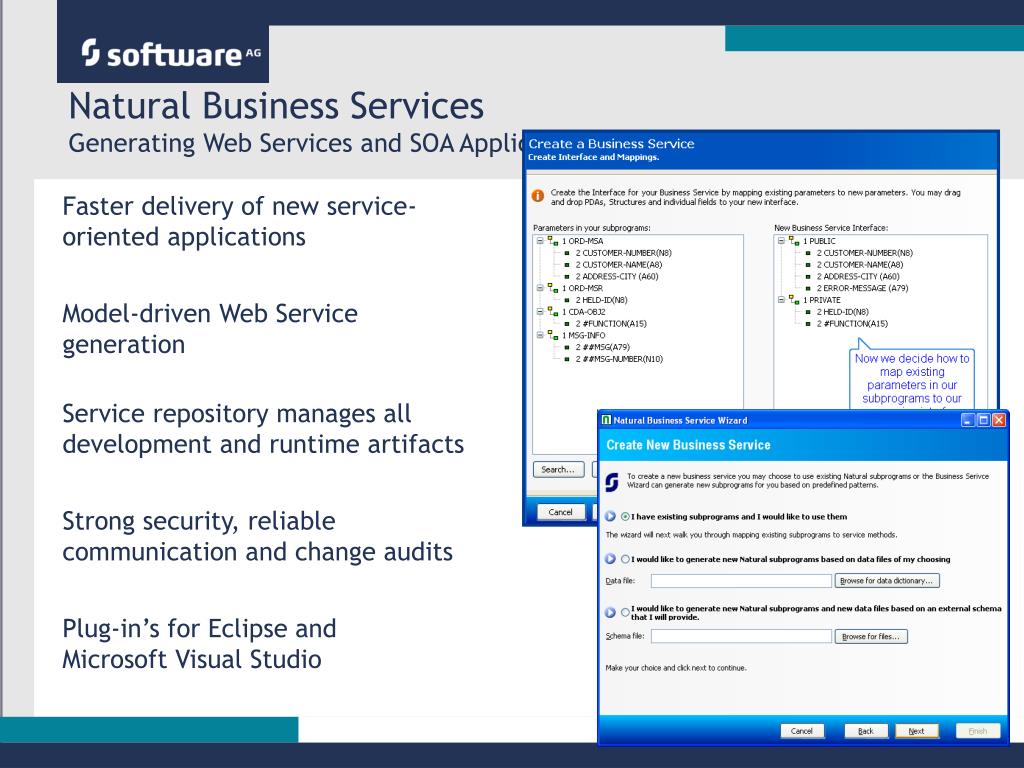Click the Natural Business Service Wizard title bar icon
Image resolution: width=1024 pixels, height=768 pixels.
click(x=606, y=420)
